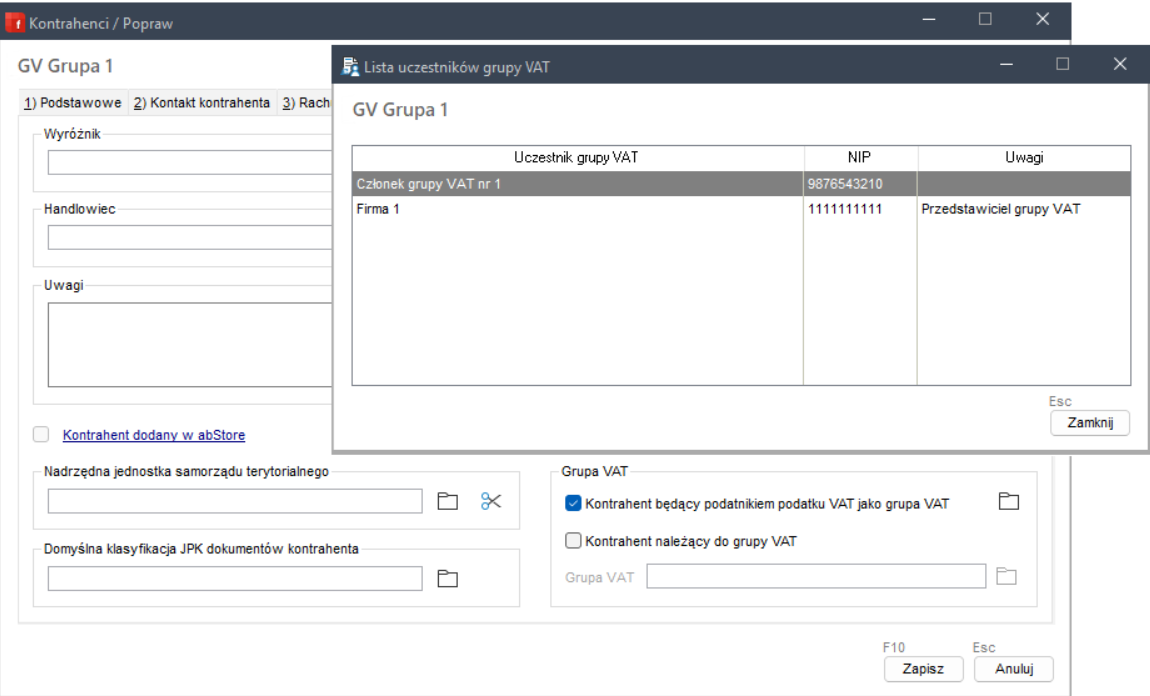Open folder picker for Domyślna klasyfikacja JPK

pos(447,579)
